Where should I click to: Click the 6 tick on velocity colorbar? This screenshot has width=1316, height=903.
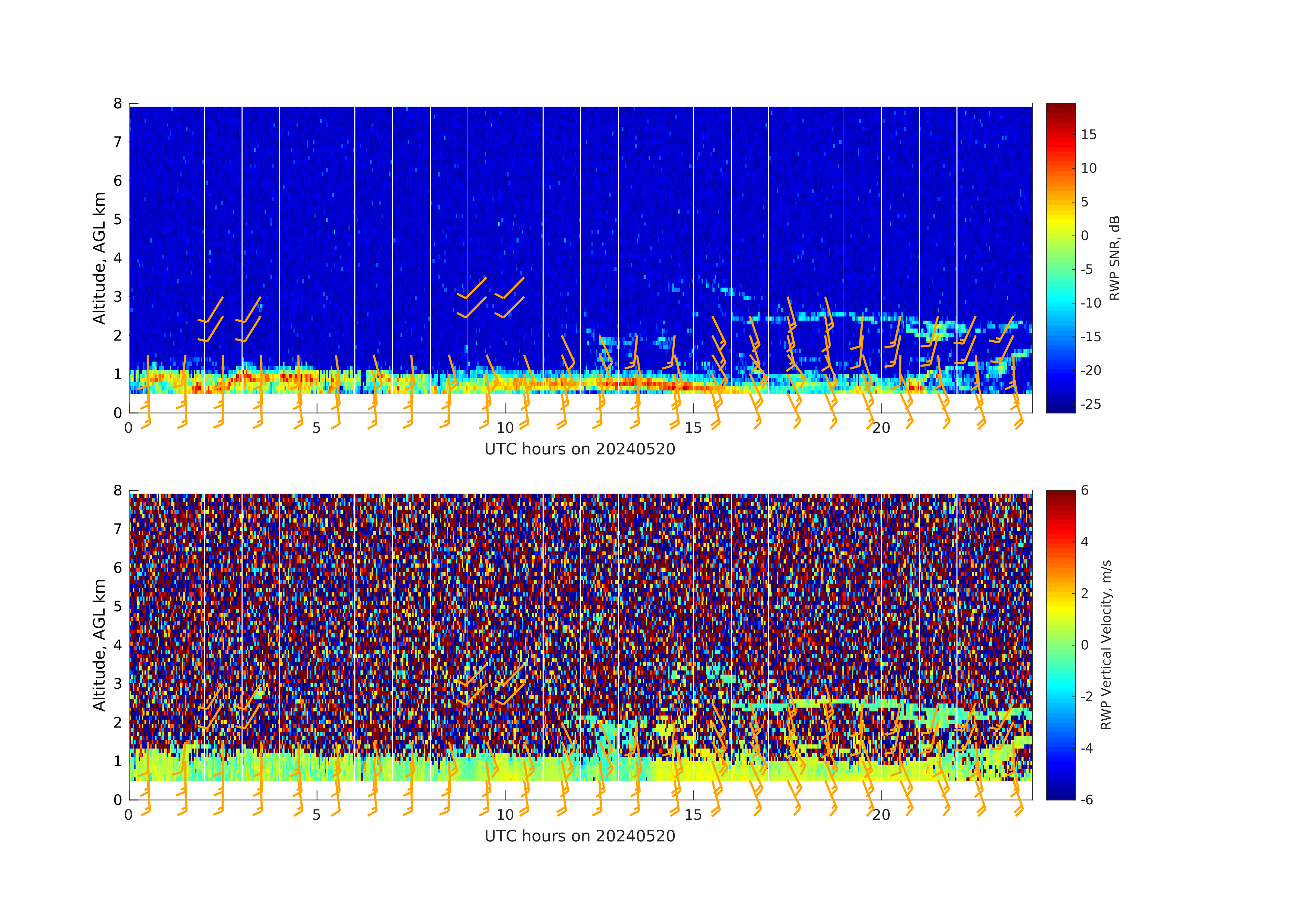[x=1084, y=490]
